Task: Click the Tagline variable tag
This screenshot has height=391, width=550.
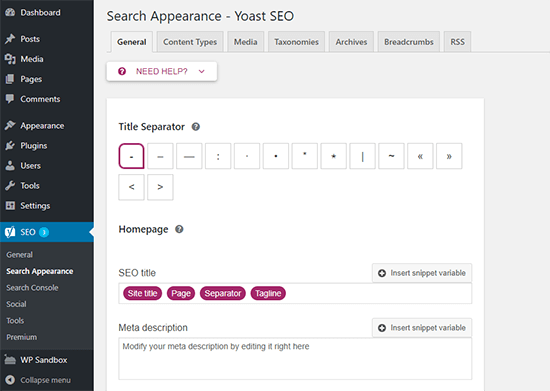Action: pos(268,293)
